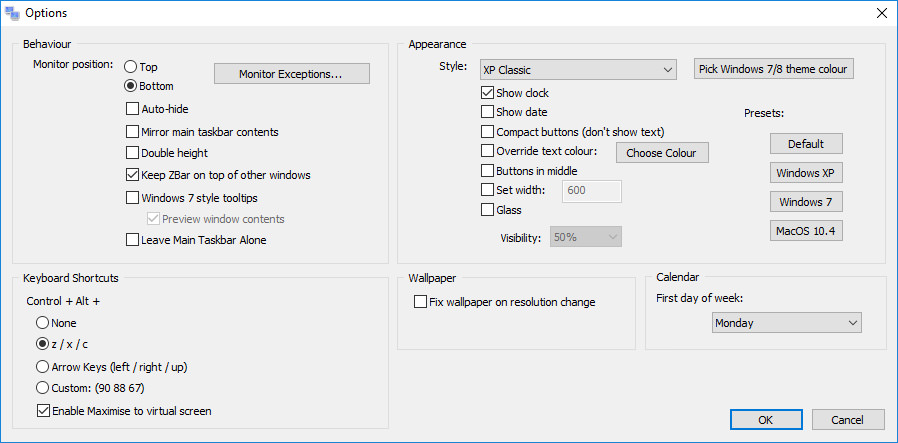Enable Double height option
898x443 pixels.
point(132,153)
